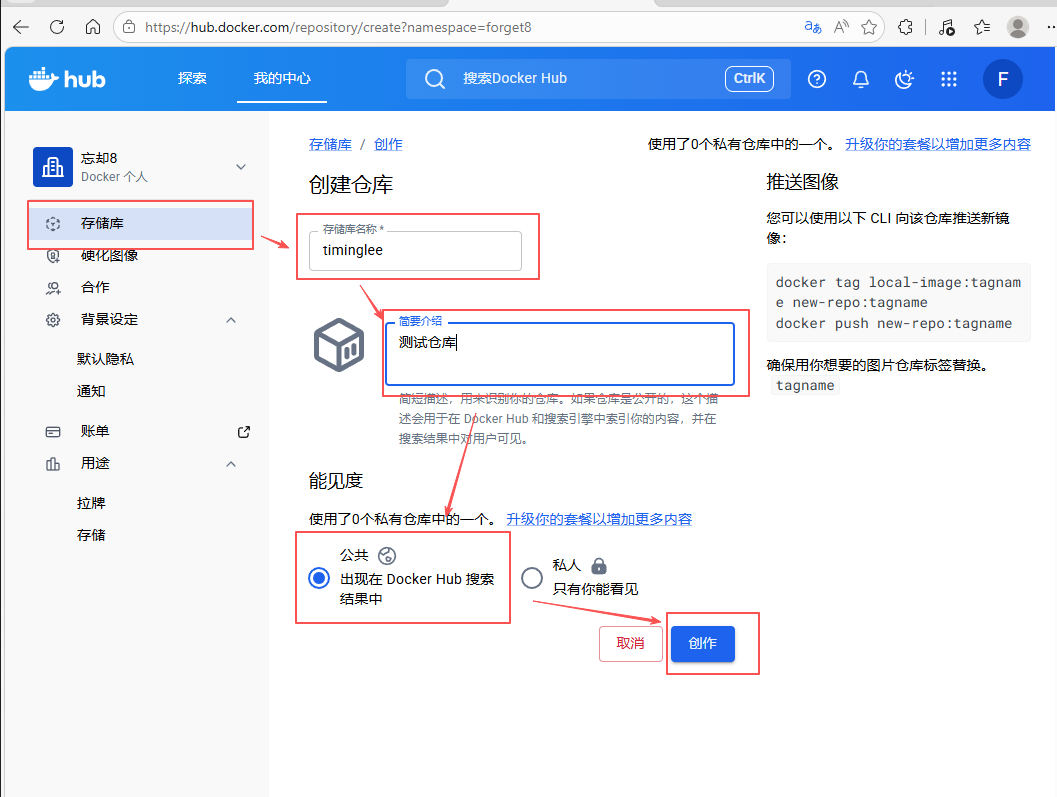
Task: Click the globe icon beside 公共
Action: (387, 556)
